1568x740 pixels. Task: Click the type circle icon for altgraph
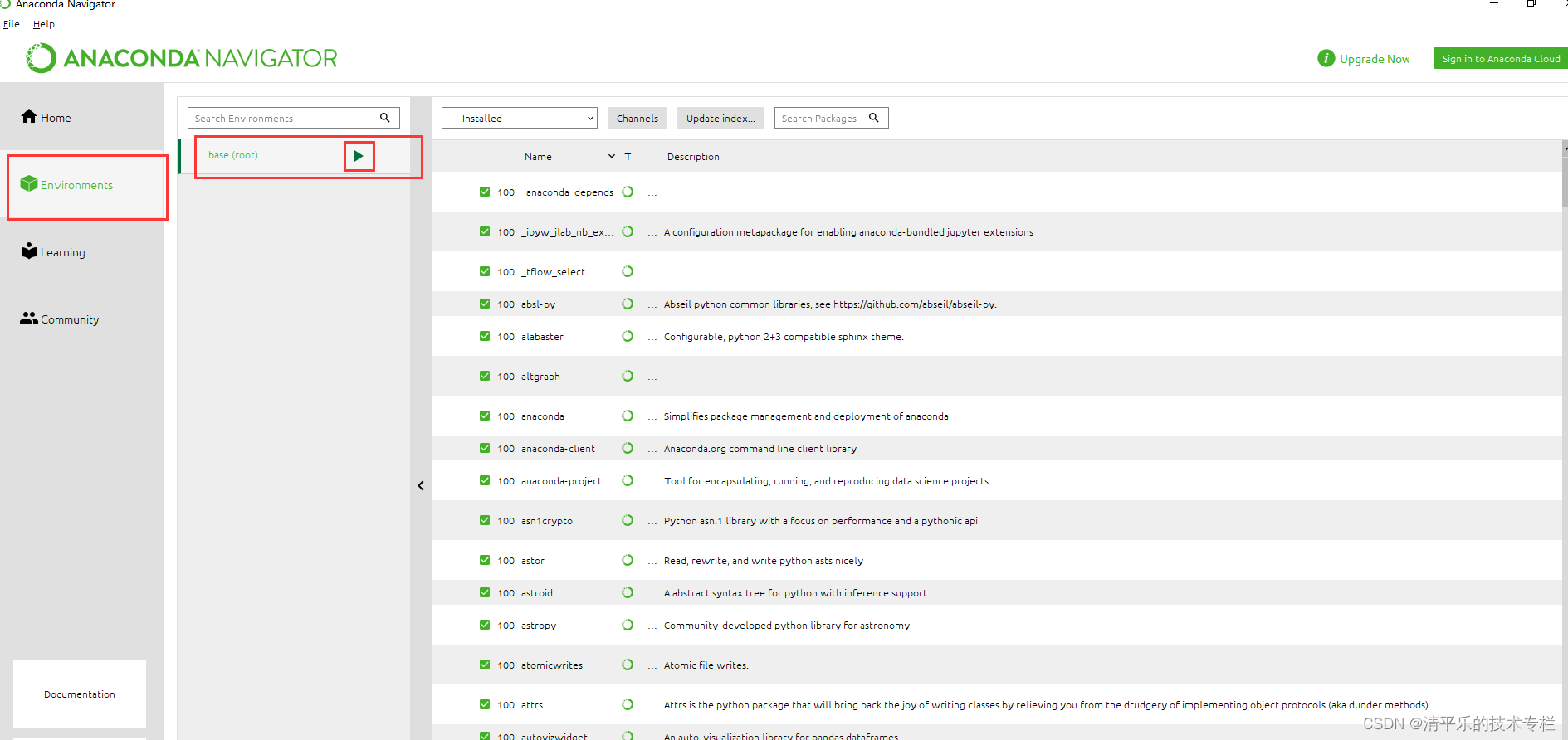tap(628, 376)
